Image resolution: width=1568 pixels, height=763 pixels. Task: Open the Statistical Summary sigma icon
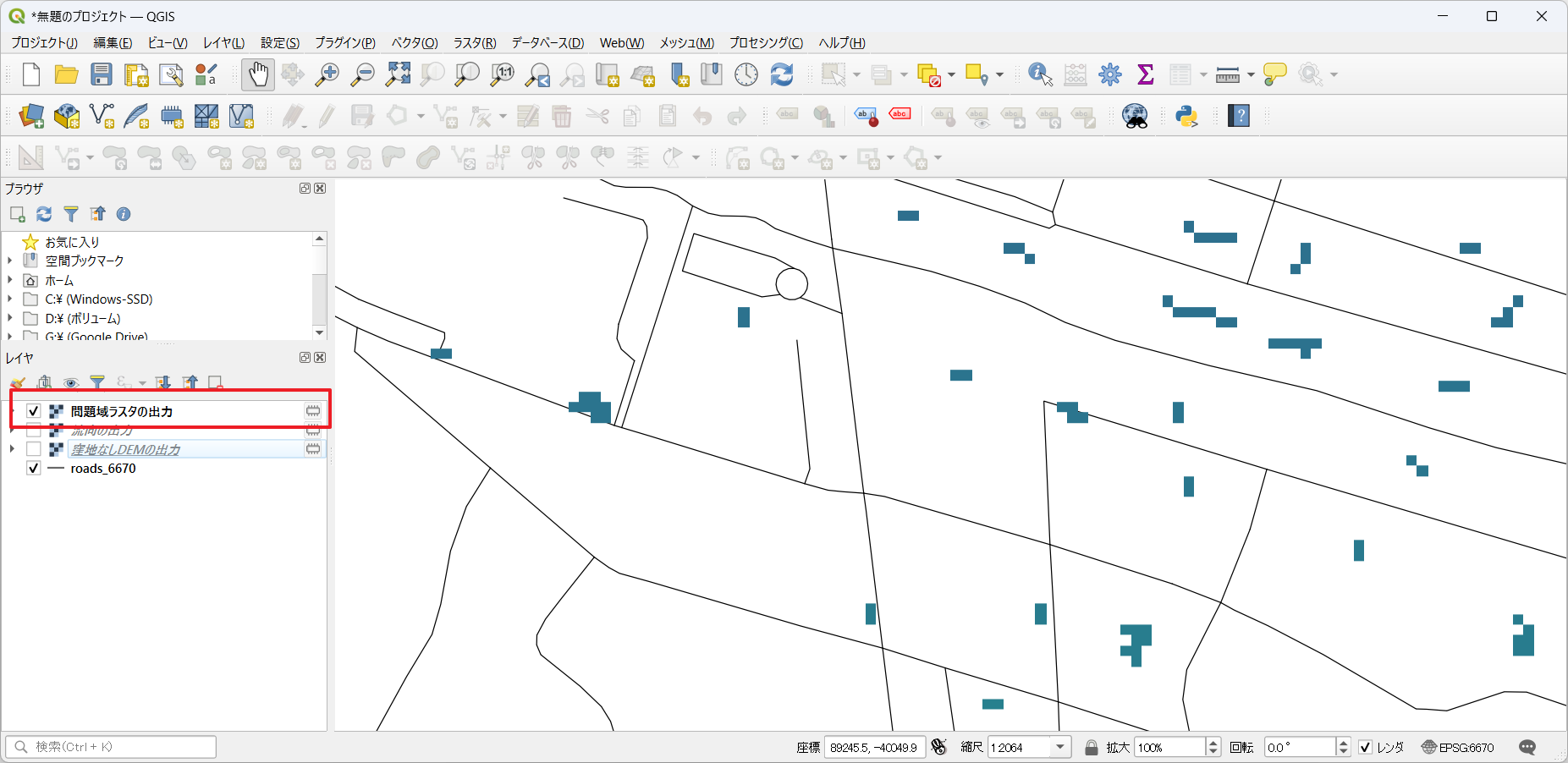1146,74
